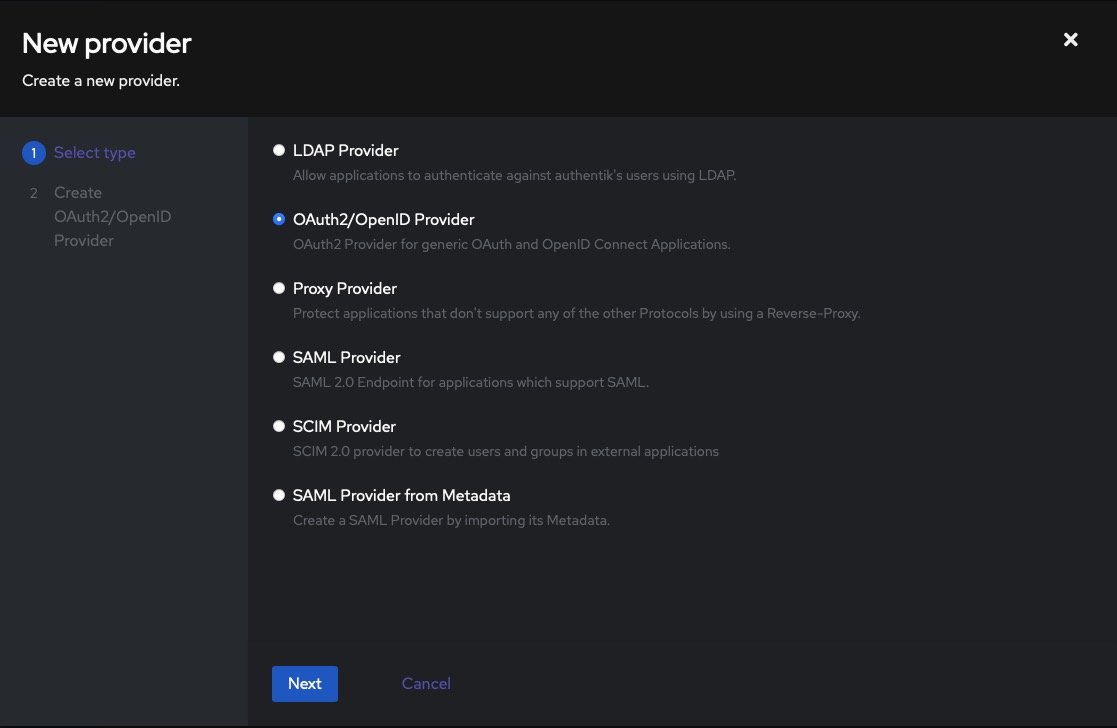Click the SCIM Provider label text
1117x728 pixels.
pos(343,426)
